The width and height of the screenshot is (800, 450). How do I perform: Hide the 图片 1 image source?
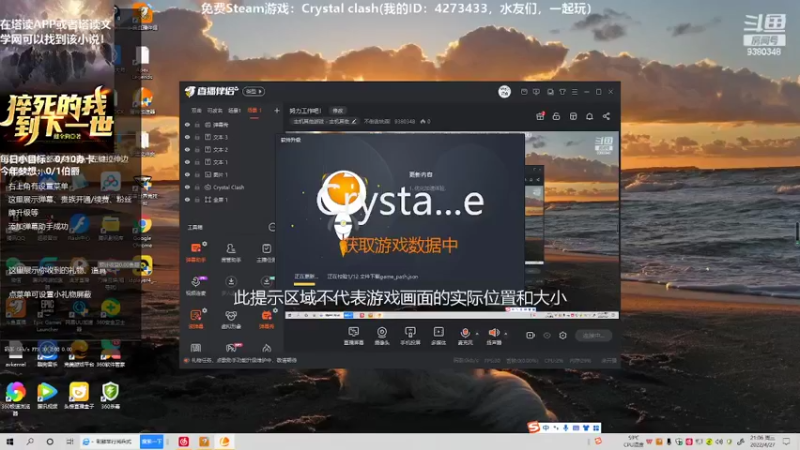coord(187,174)
